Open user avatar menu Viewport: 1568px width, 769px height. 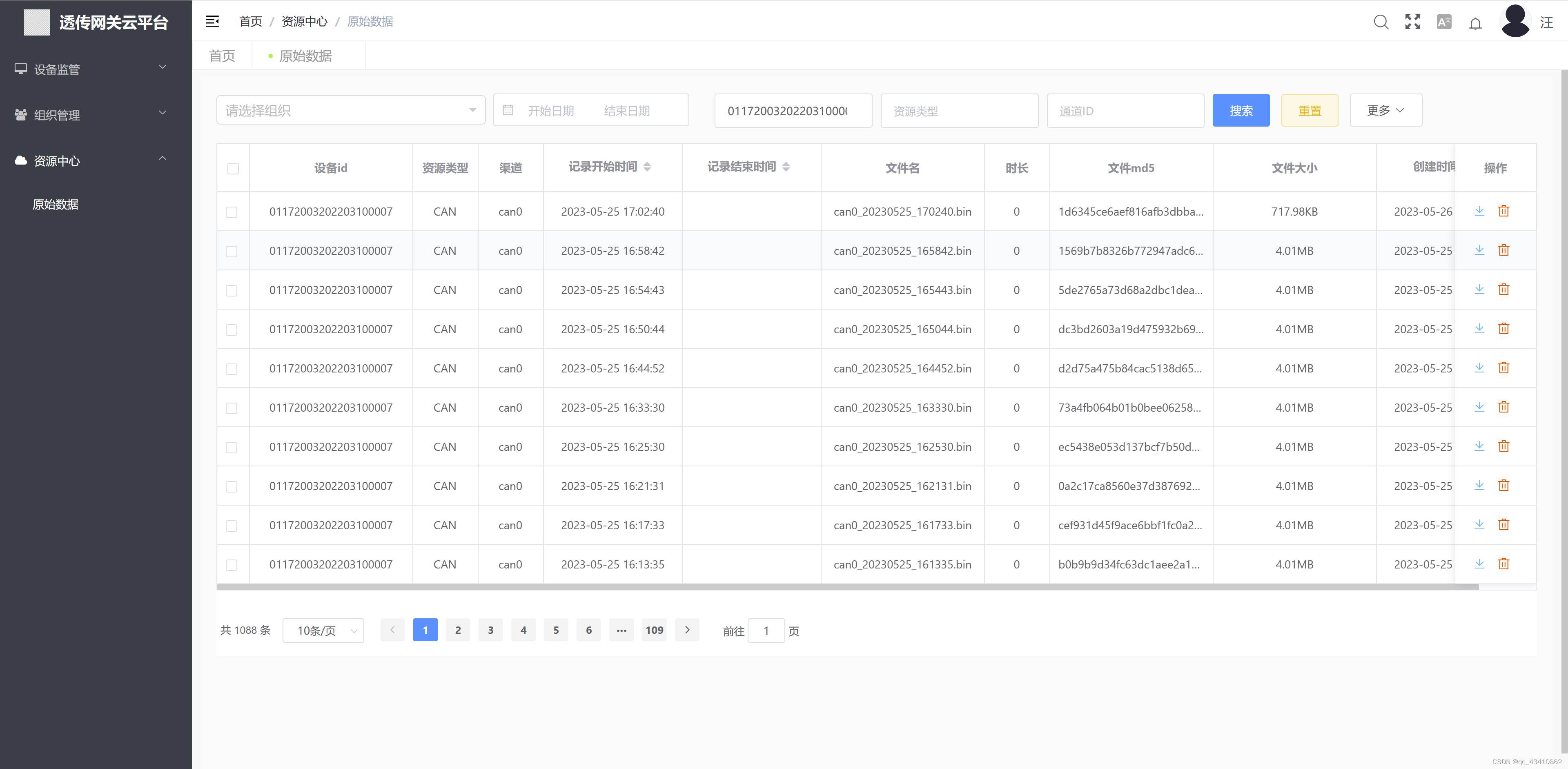click(x=1515, y=21)
